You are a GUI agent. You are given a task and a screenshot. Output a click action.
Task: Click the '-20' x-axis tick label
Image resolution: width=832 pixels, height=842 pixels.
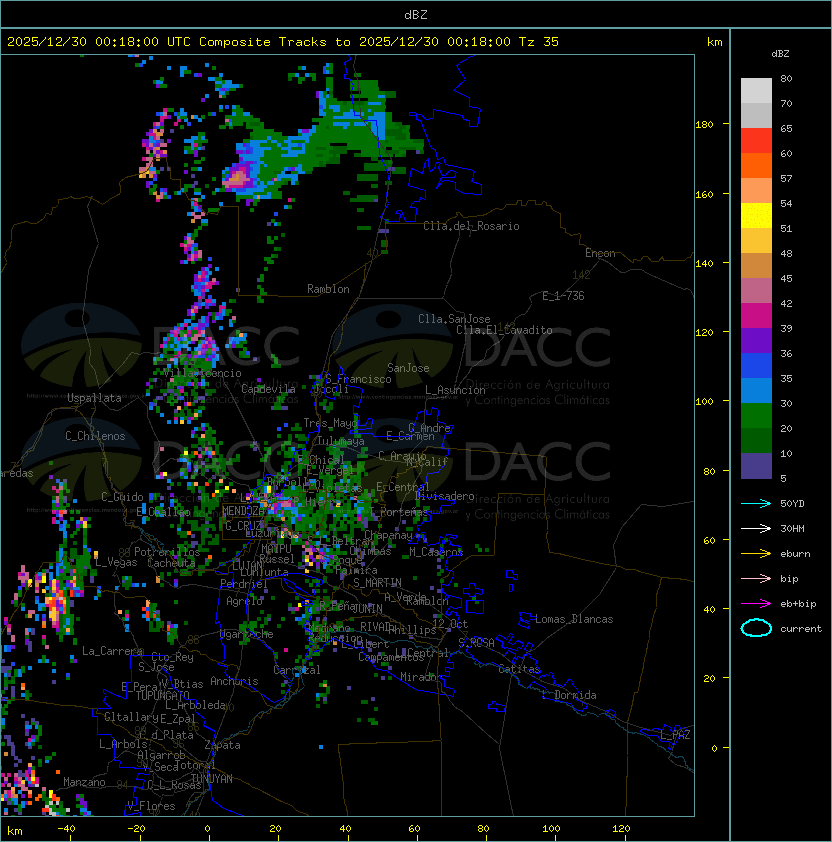click(x=136, y=829)
